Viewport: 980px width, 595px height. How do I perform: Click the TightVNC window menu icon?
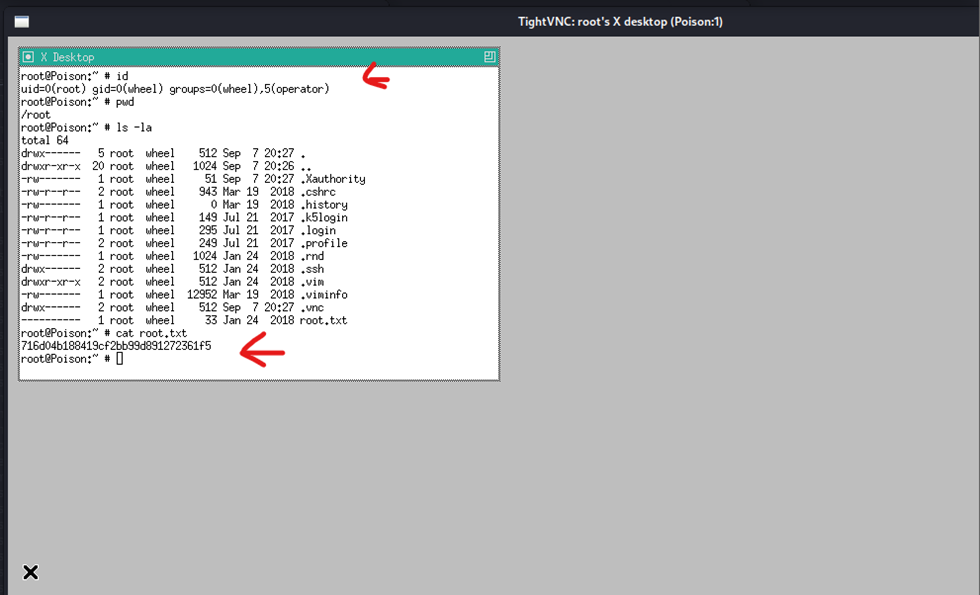[x=21, y=21]
